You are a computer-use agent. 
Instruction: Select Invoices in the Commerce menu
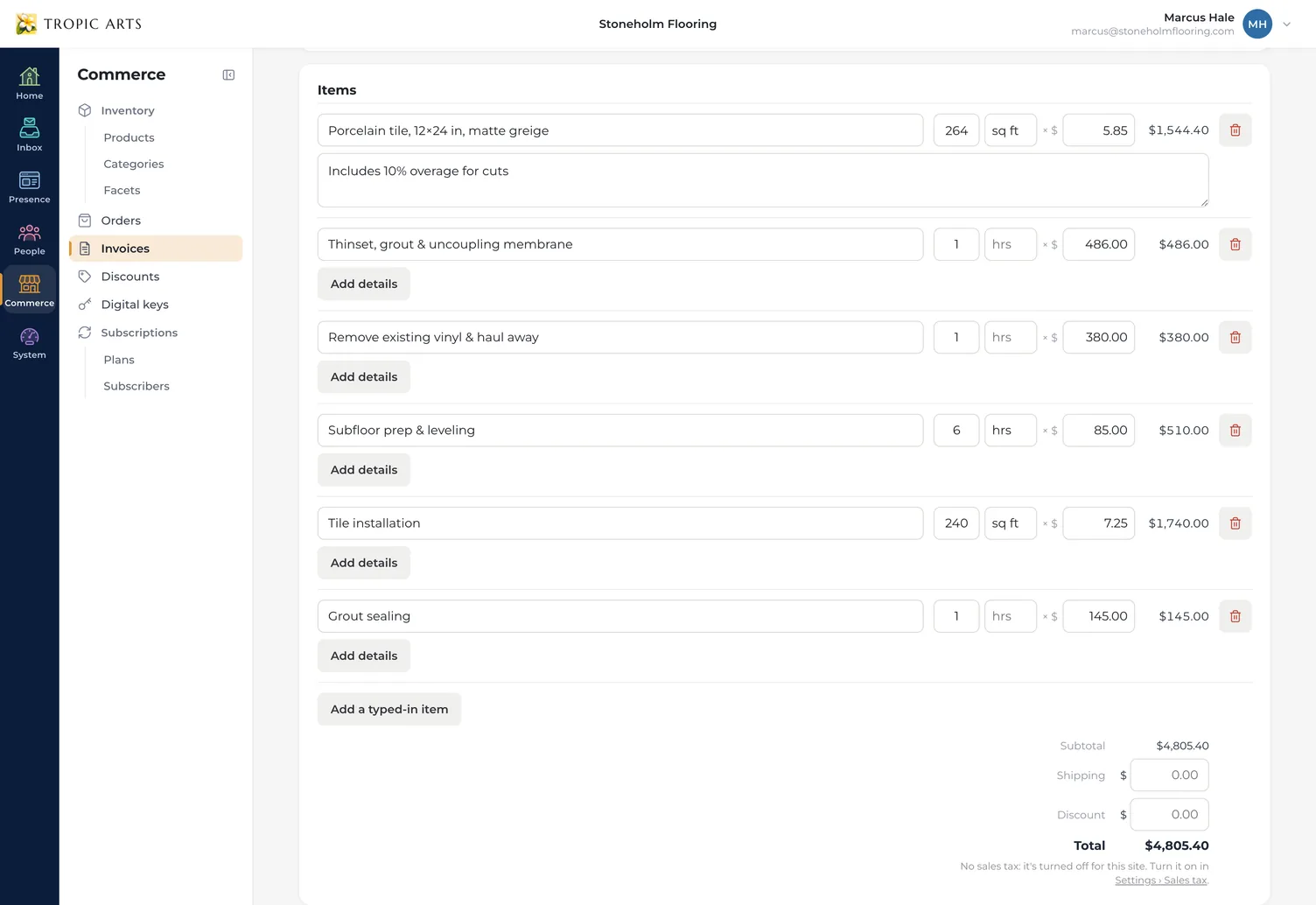156,249
